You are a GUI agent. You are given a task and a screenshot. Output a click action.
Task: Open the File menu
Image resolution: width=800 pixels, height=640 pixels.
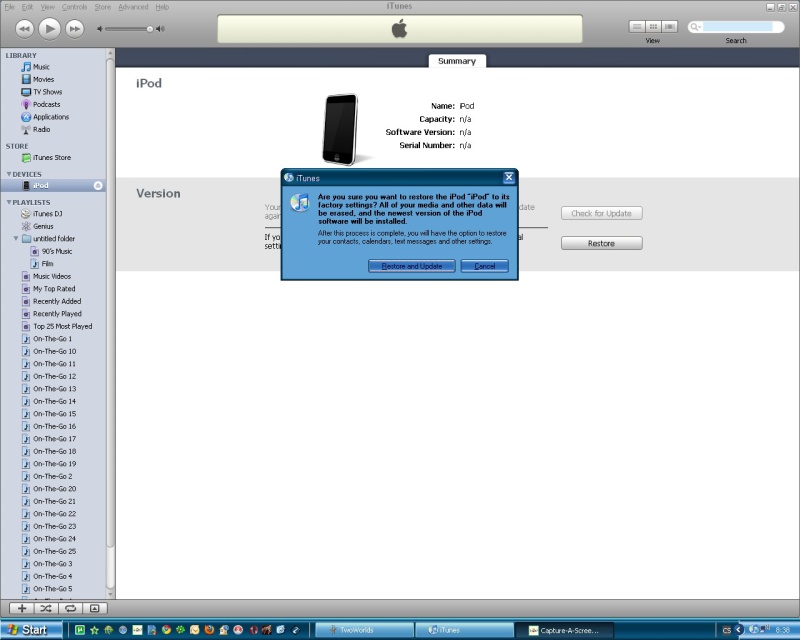point(9,7)
